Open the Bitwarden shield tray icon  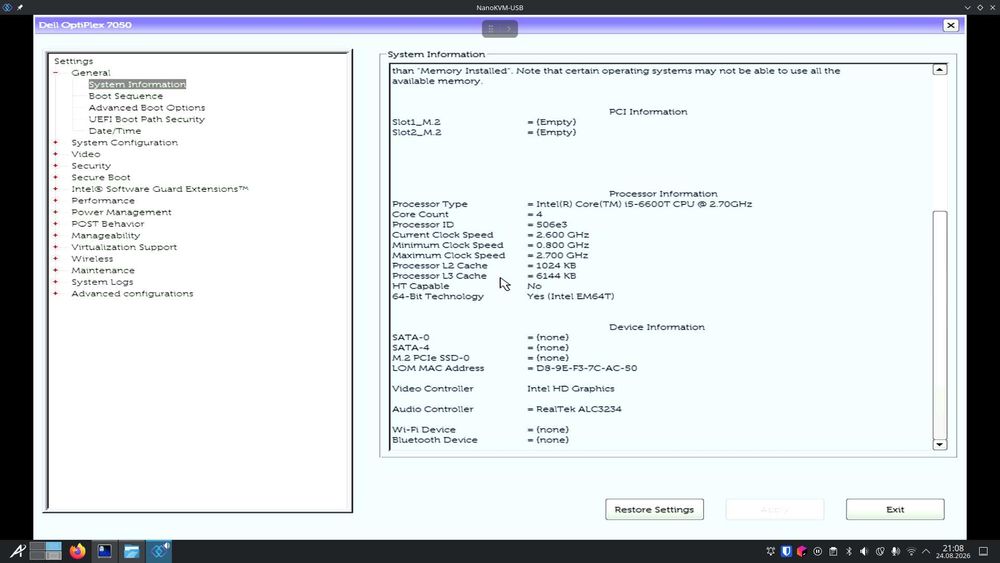(786, 552)
